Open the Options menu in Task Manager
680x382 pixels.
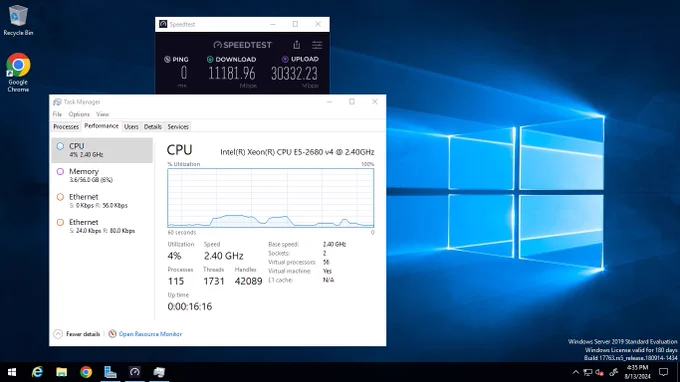[79, 114]
